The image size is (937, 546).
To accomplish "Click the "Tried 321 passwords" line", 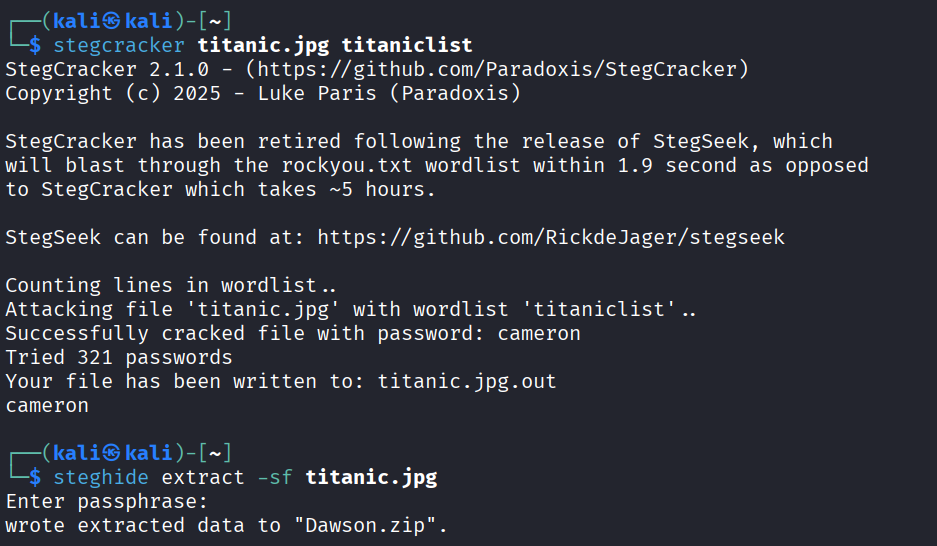I will pos(119,357).
